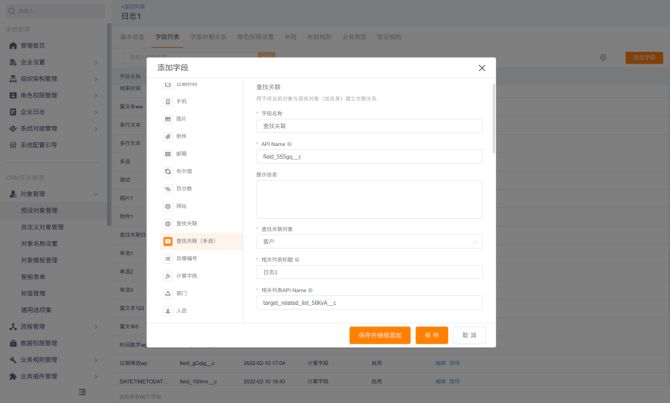
Task: Pick the 计算字段 formula field type
Action: [187, 275]
